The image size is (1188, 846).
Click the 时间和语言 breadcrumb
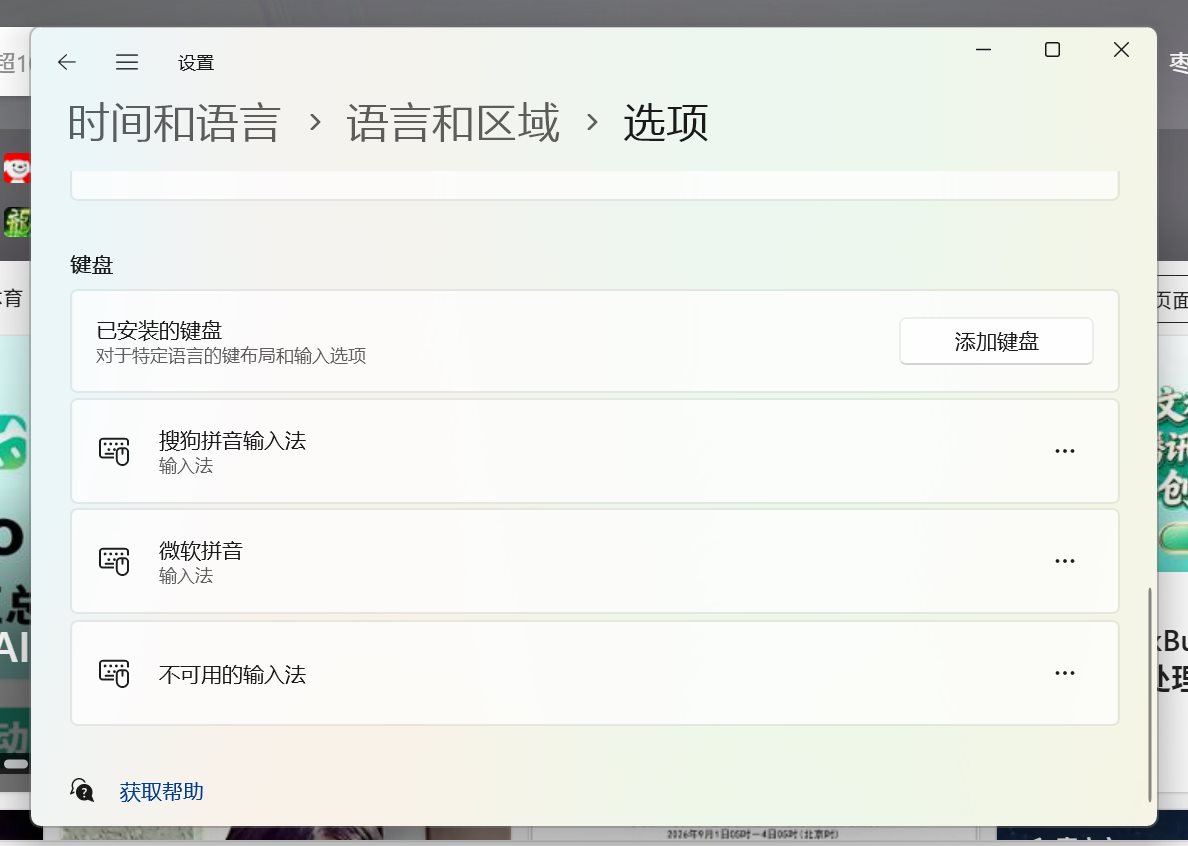coord(174,123)
